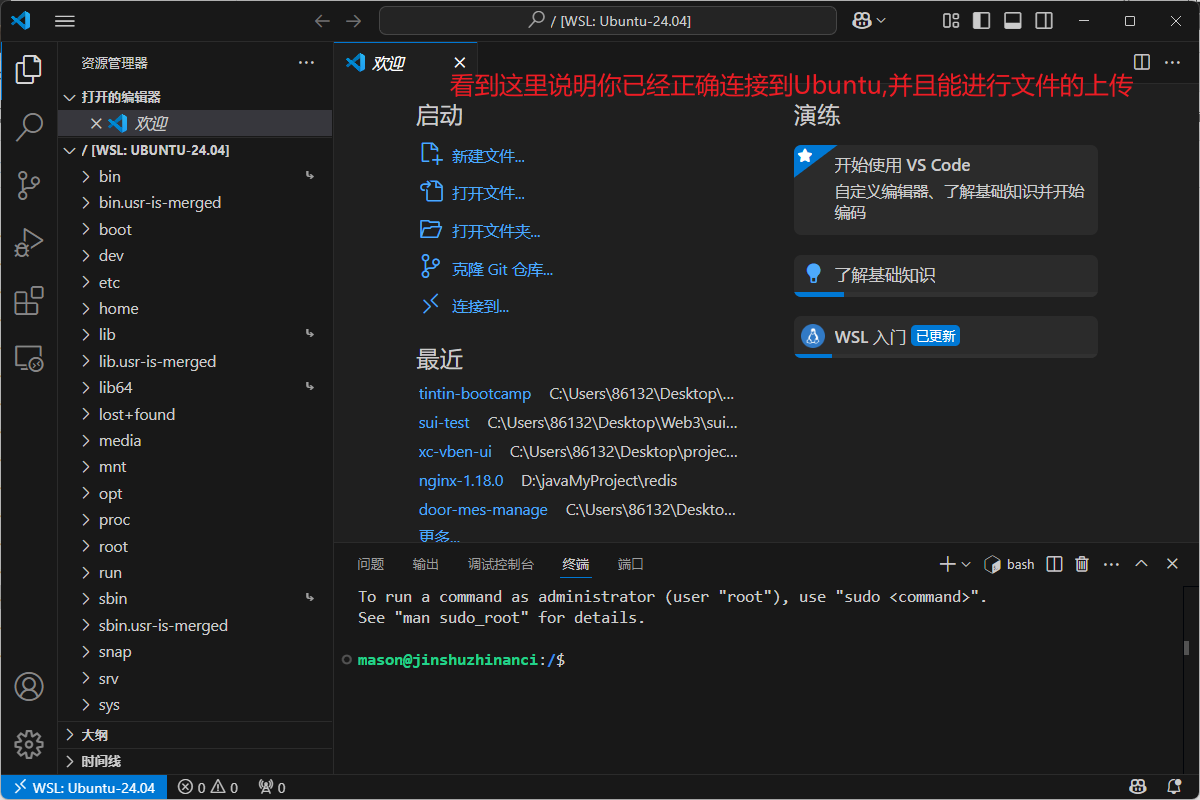Open editor more actions ellipsis

(x=1173, y=62)
